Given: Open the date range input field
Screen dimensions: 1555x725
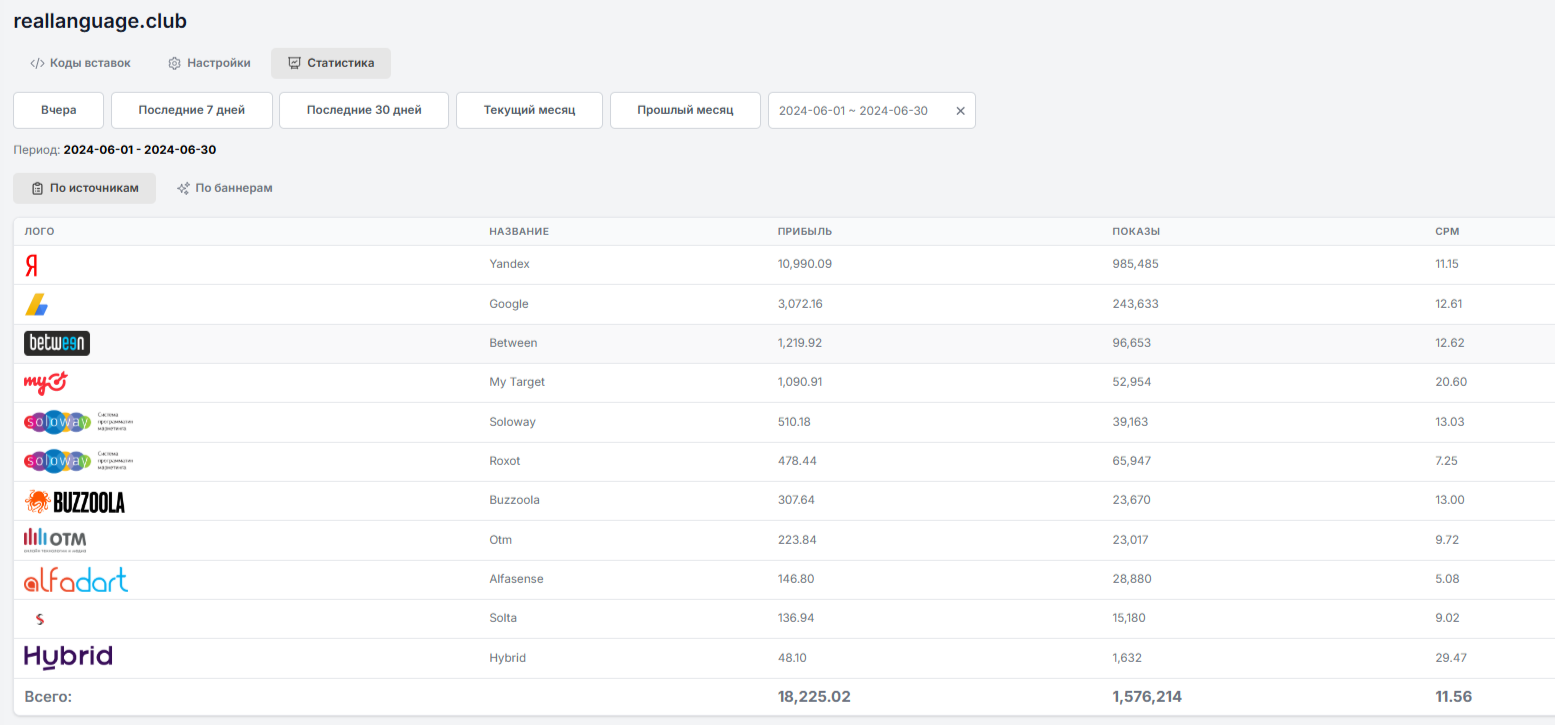Looking at the screenshot, I should 853,111.
